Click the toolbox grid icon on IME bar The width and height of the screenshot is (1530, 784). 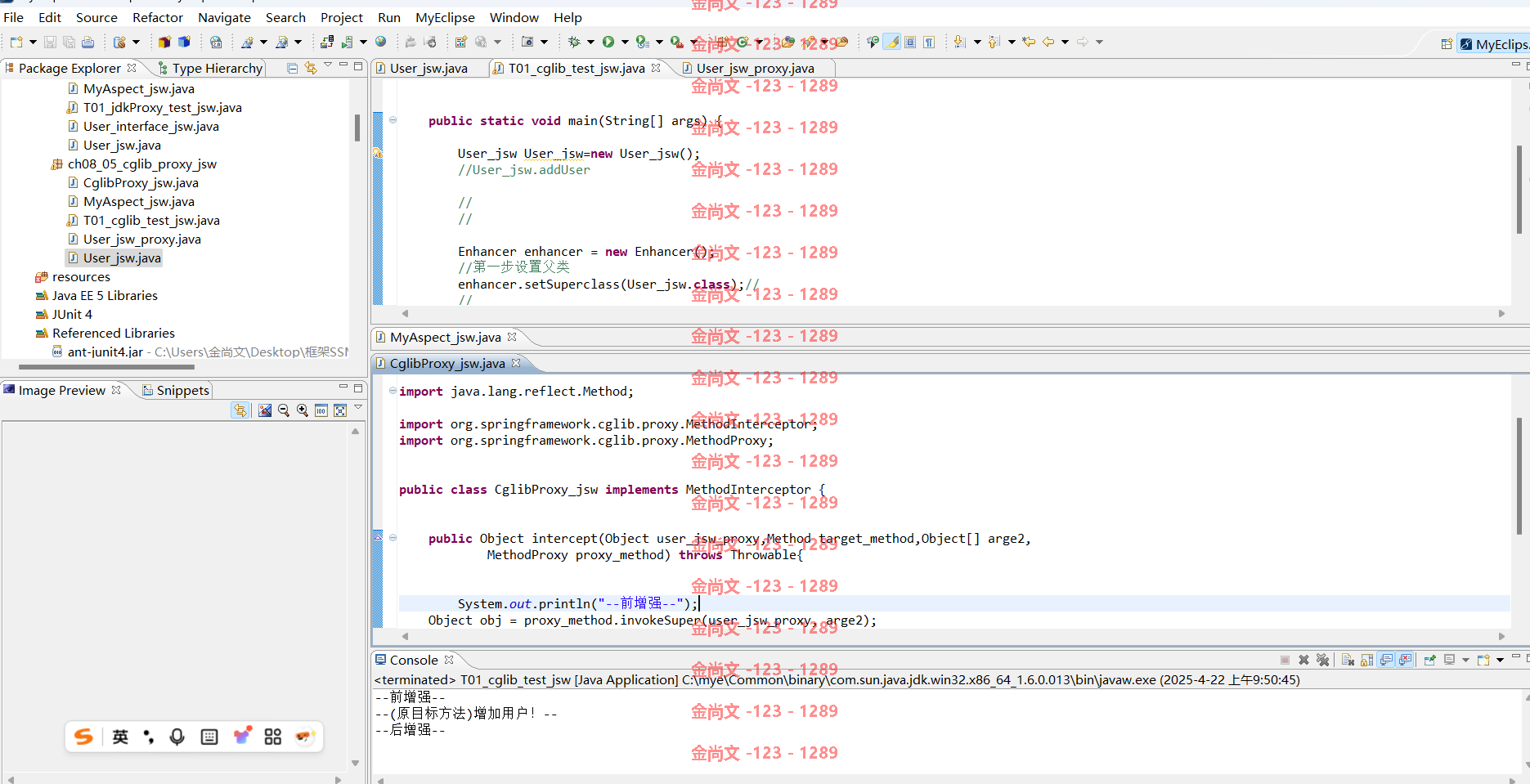point(273,737)
